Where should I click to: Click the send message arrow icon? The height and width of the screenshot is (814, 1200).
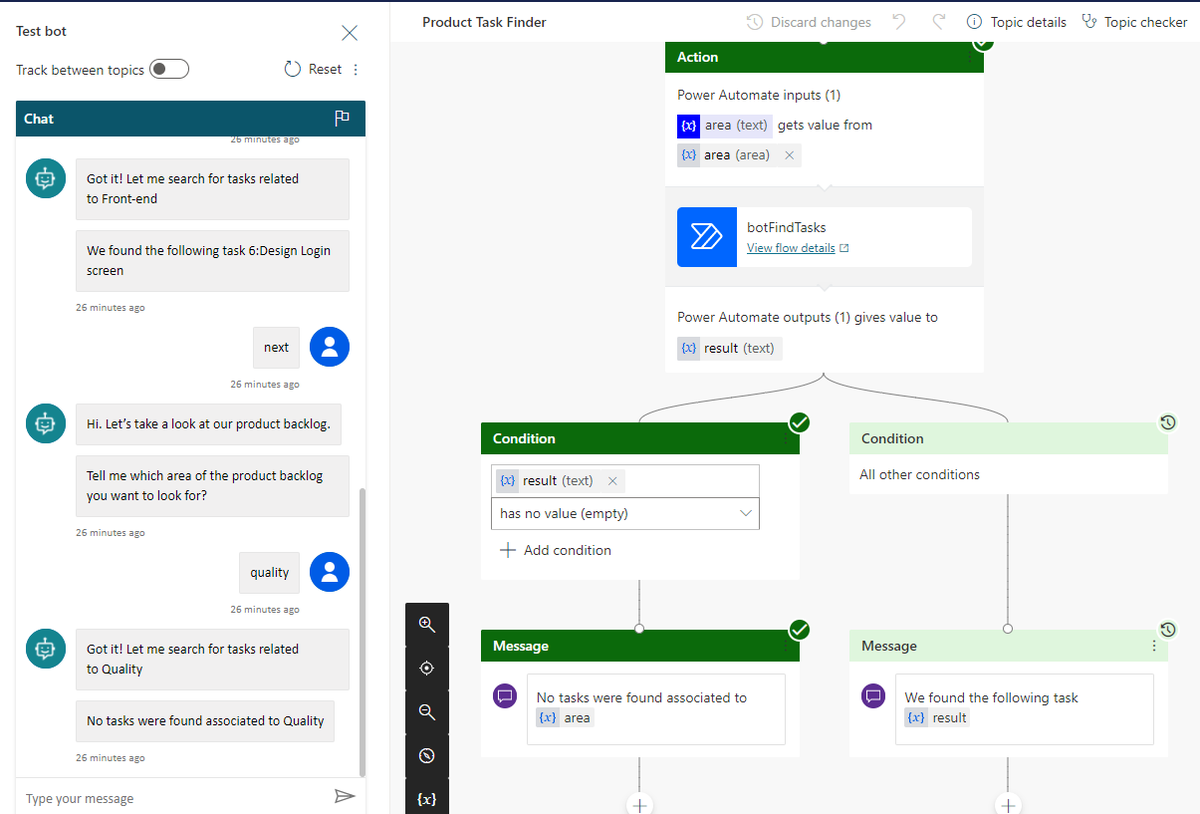tap(345, 795)
